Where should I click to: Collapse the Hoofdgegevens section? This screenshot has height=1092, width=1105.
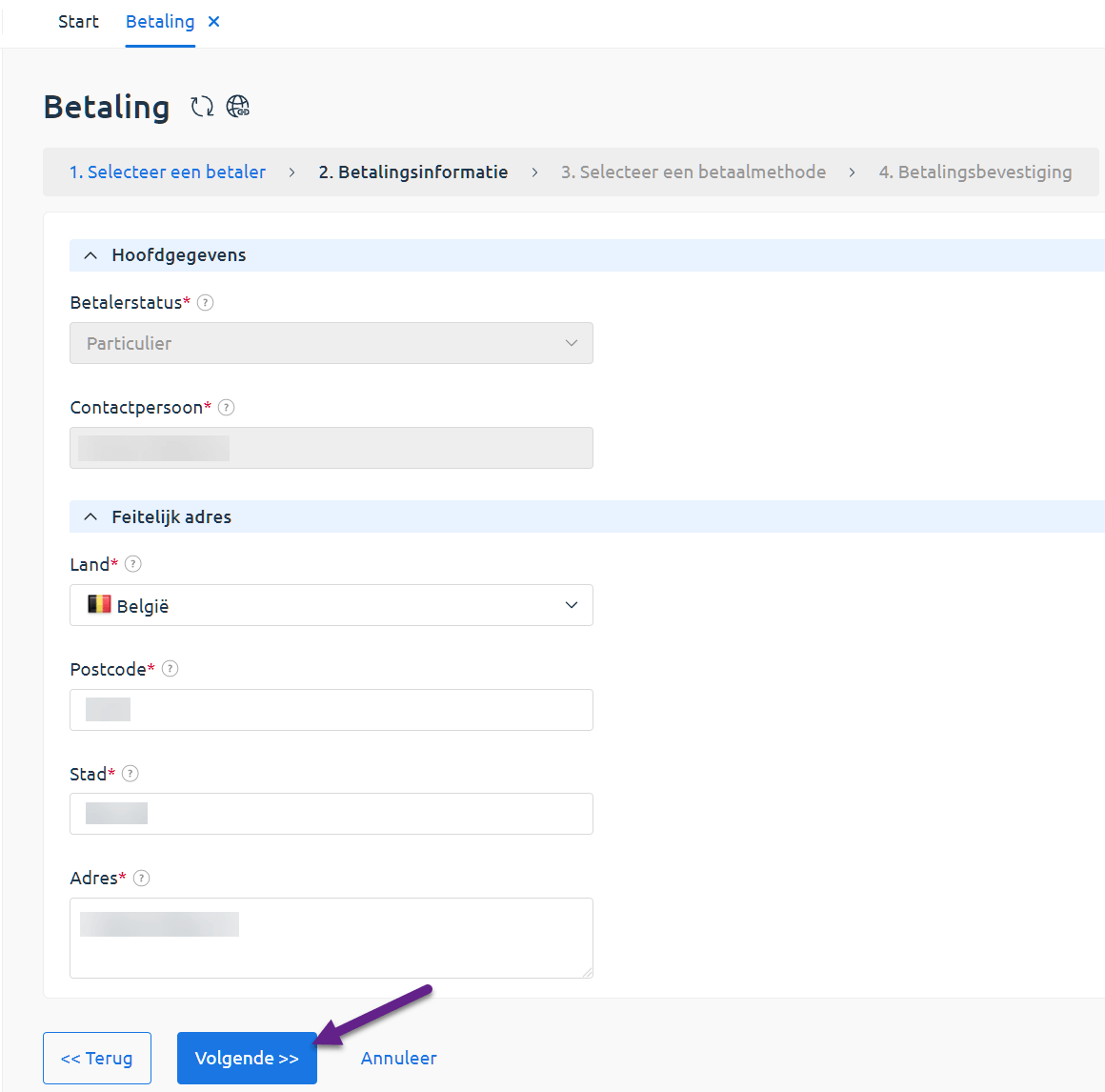click(x=90, y=255)
